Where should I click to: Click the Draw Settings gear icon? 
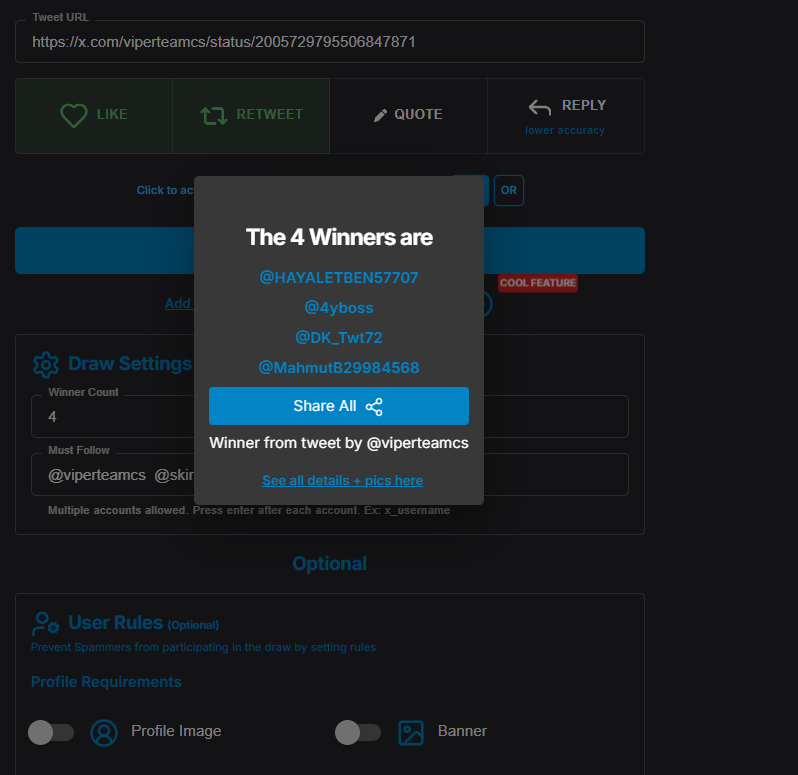(x=46, y=365)
